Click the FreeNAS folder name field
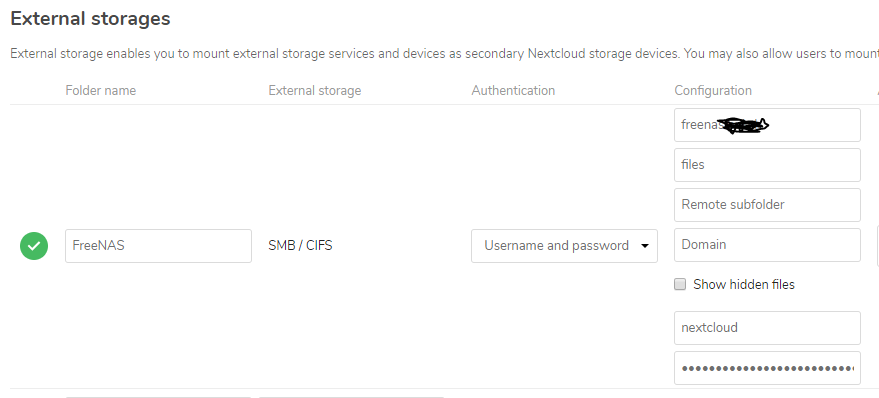Viewport: 879px width, 398px height. coord(158,246)
